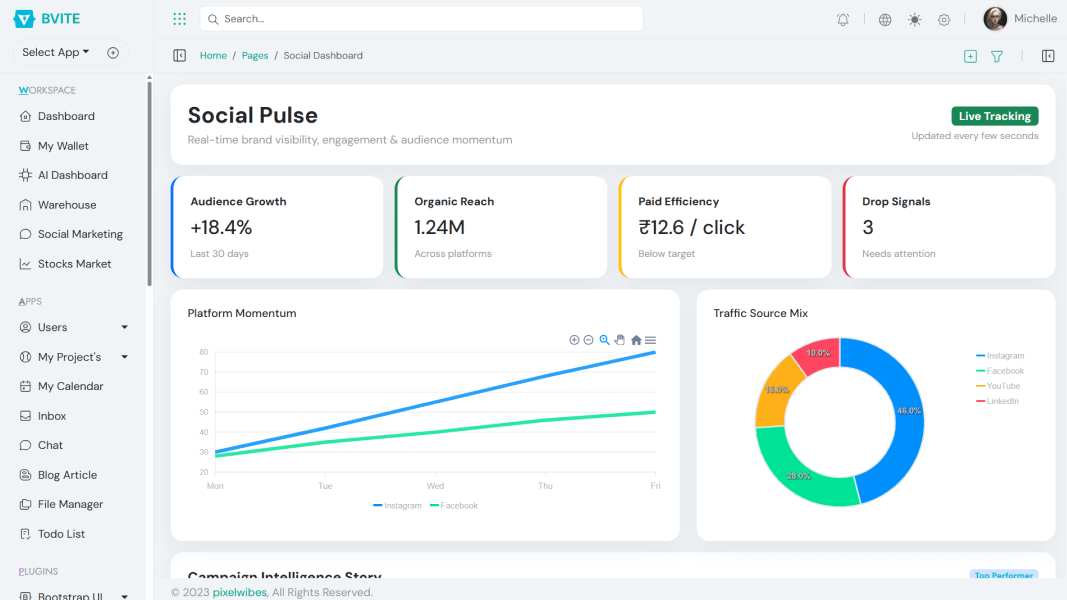Open the apps grid icon beside search
This screenshot has width=1067, height=600.
(x=179, y=18)
